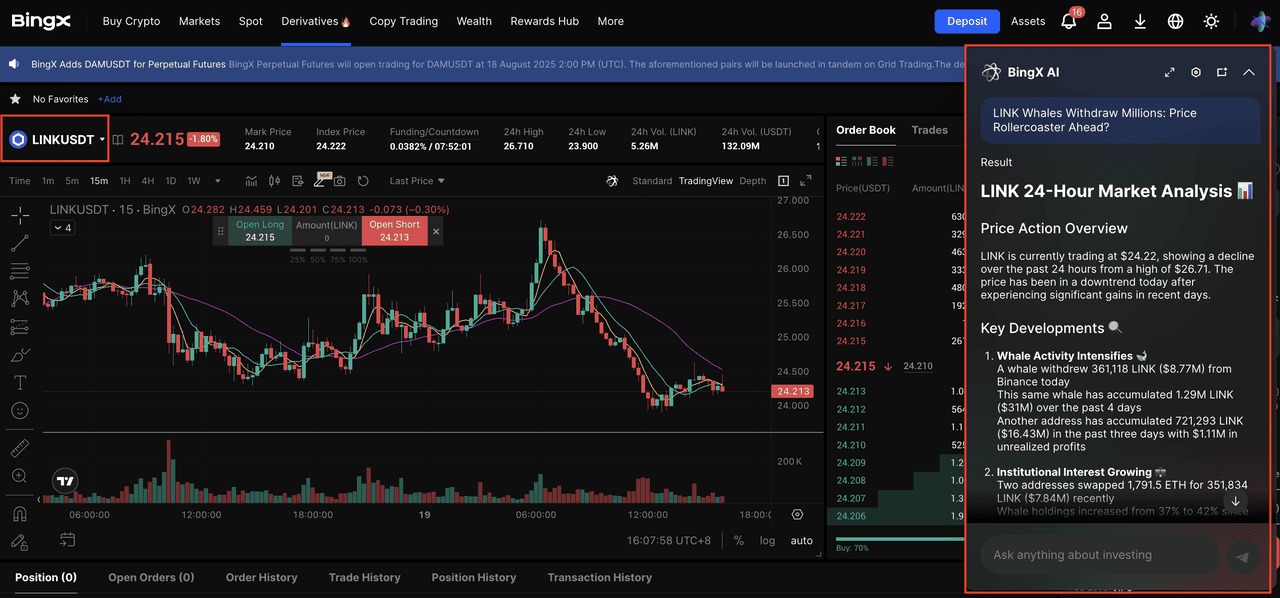Send the message in BingX AI
1280x598 pixels.
click(x=1243, y=557)
